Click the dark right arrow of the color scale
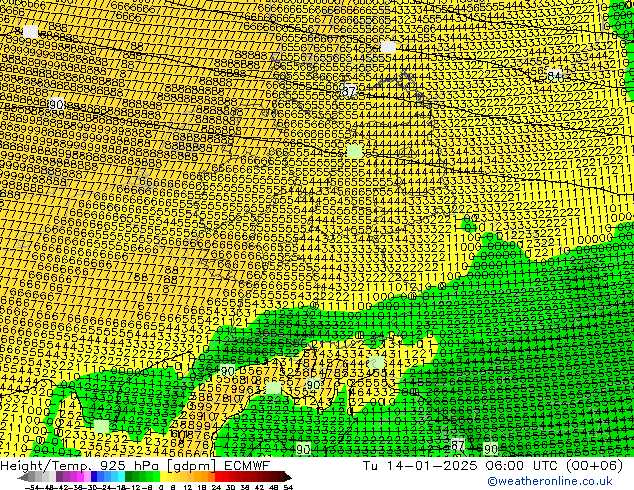Image resolution: width=634 pixels, height=490 pixels. pyautogui.click(x=288, y=477)
